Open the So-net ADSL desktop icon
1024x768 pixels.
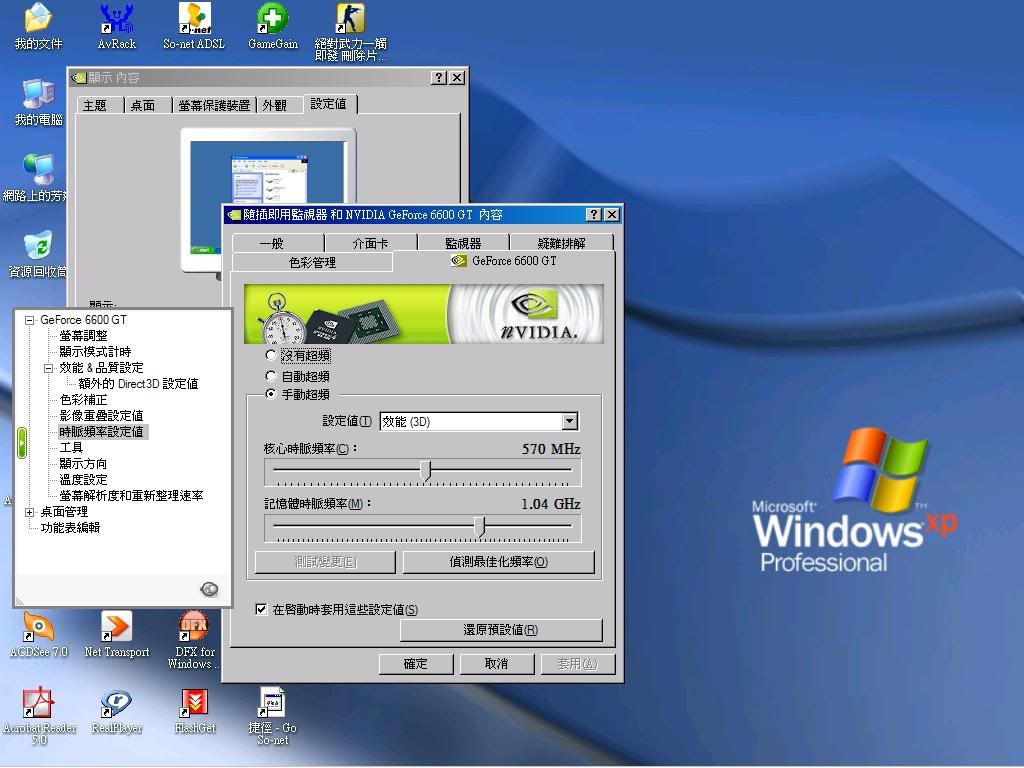[194, 19]
